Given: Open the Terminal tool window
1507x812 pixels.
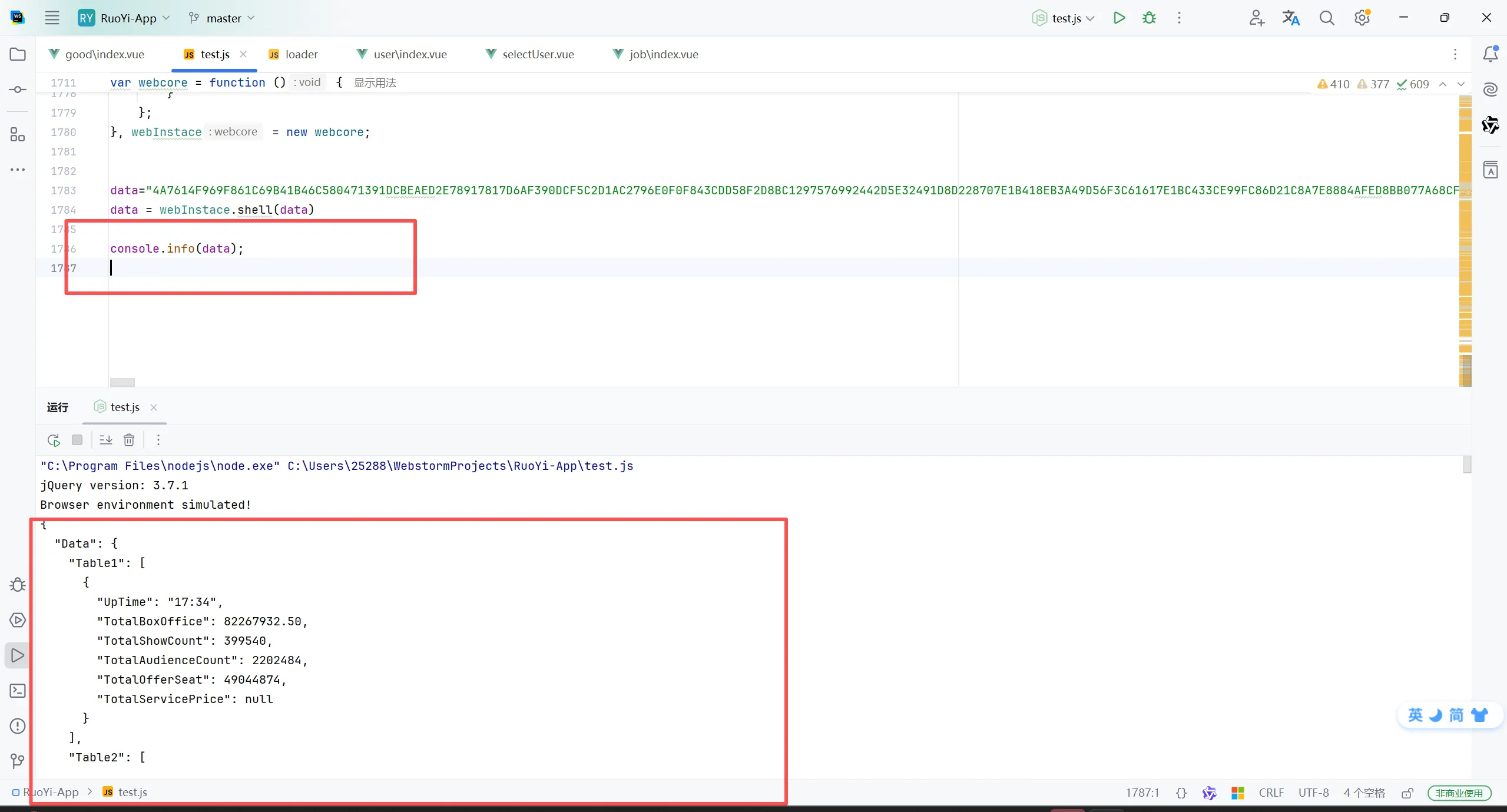Looking at the screenshot, I should coord(18,691).
